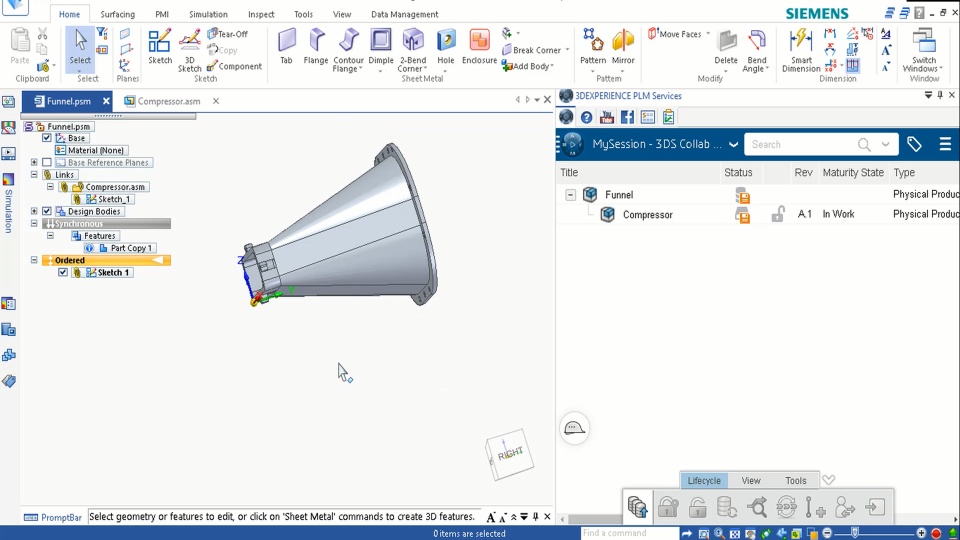The height and width of the screenshot is (540, 960).
Task: Select the Bend Angle tool
Action: pos(757,50)
